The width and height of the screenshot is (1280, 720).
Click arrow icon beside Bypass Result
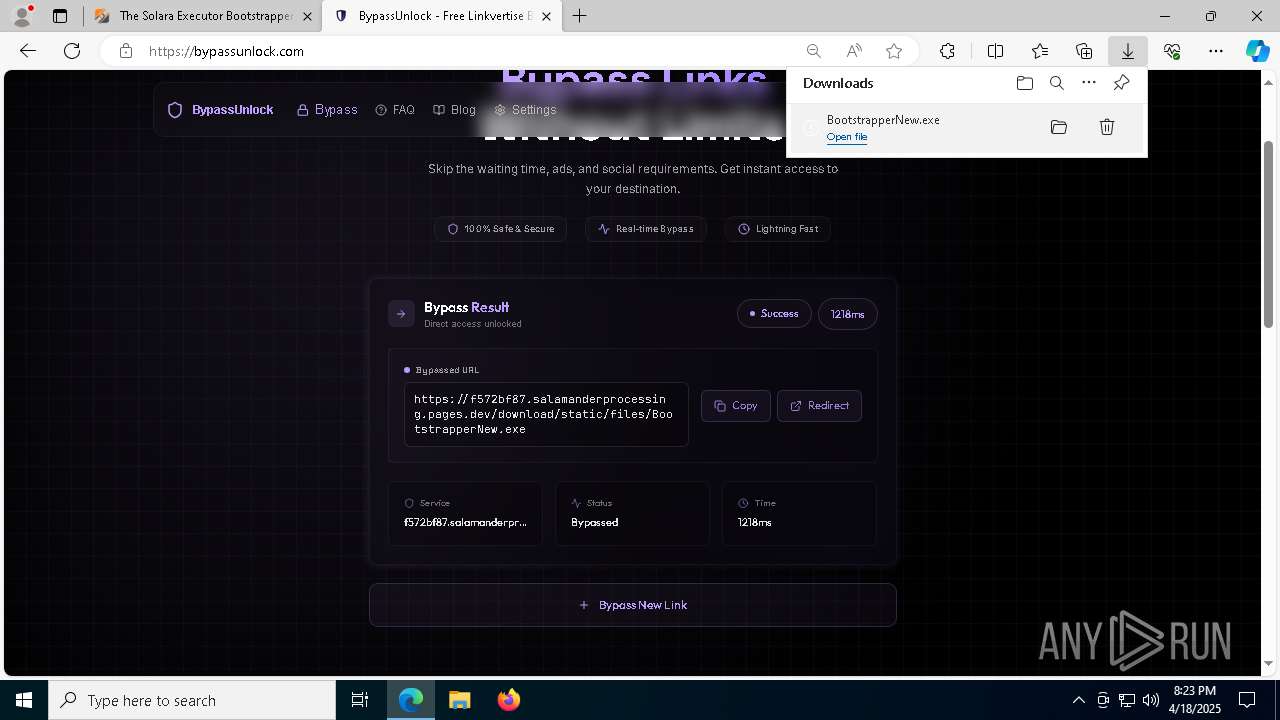tap(401, 314)
